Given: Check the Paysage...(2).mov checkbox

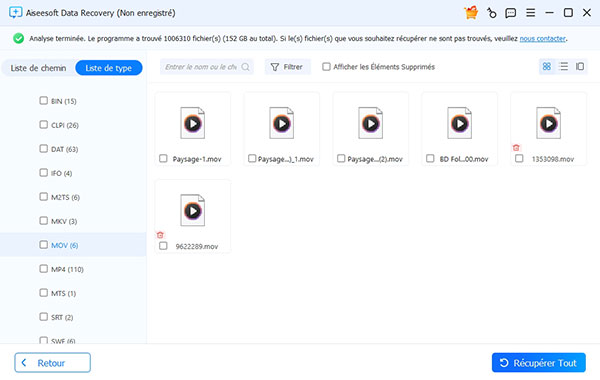Looking at the screenshot, I should pyautogui.click(x=341, y=158).
